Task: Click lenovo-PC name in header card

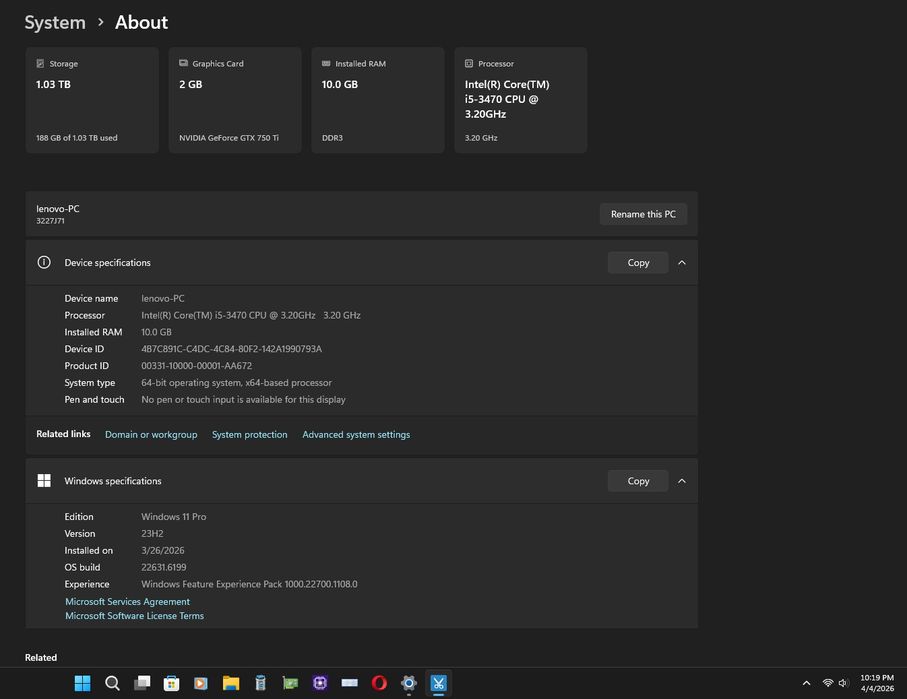Action: pyautogui.click(x=58, y=208)
